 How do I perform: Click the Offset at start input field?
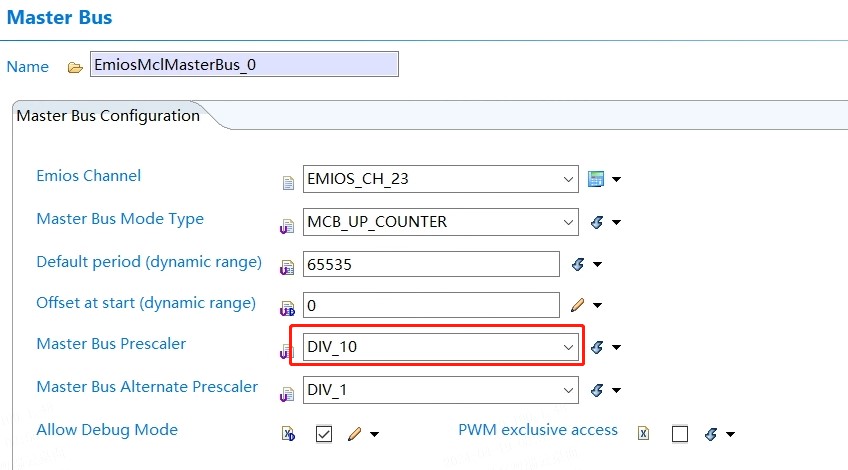(x=431, y=304)
